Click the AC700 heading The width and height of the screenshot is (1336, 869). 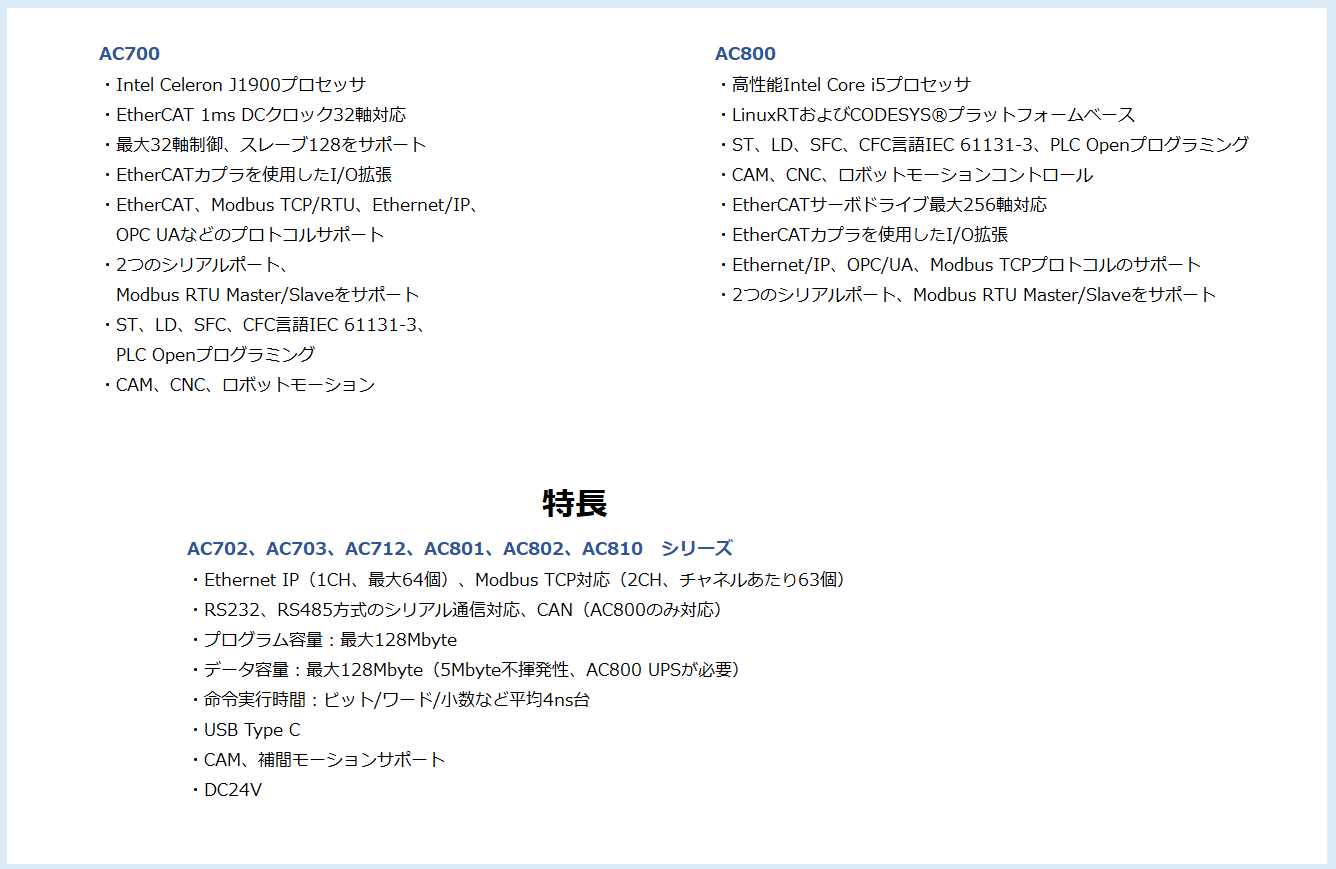[129, 54]
